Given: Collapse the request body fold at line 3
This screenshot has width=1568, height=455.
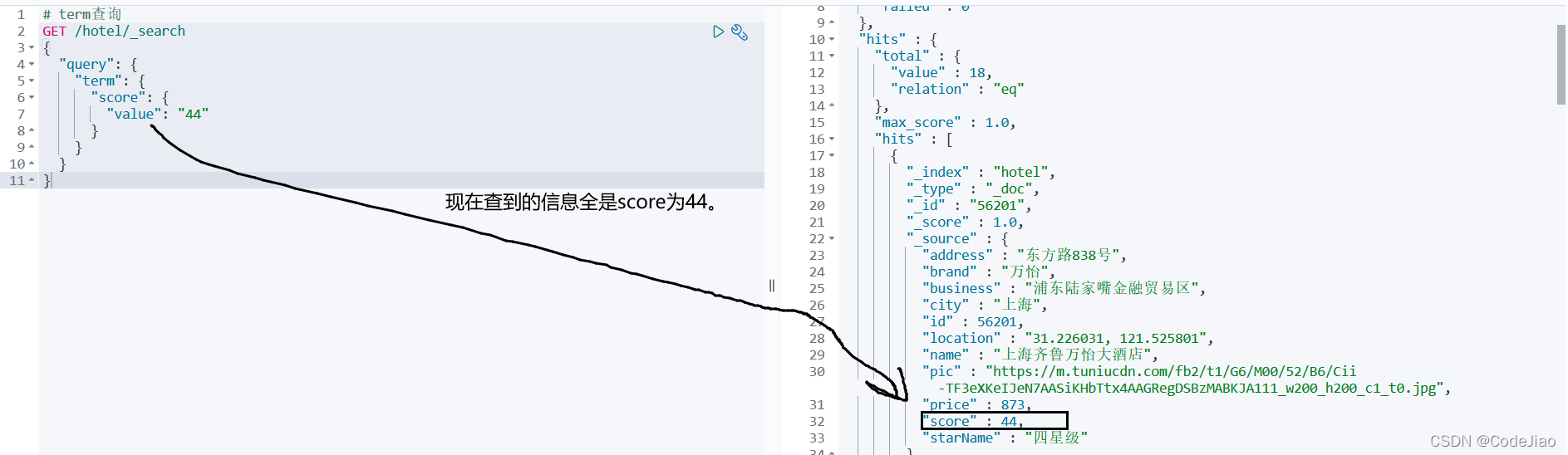Looking at the screenshot, I should (32, 47).
